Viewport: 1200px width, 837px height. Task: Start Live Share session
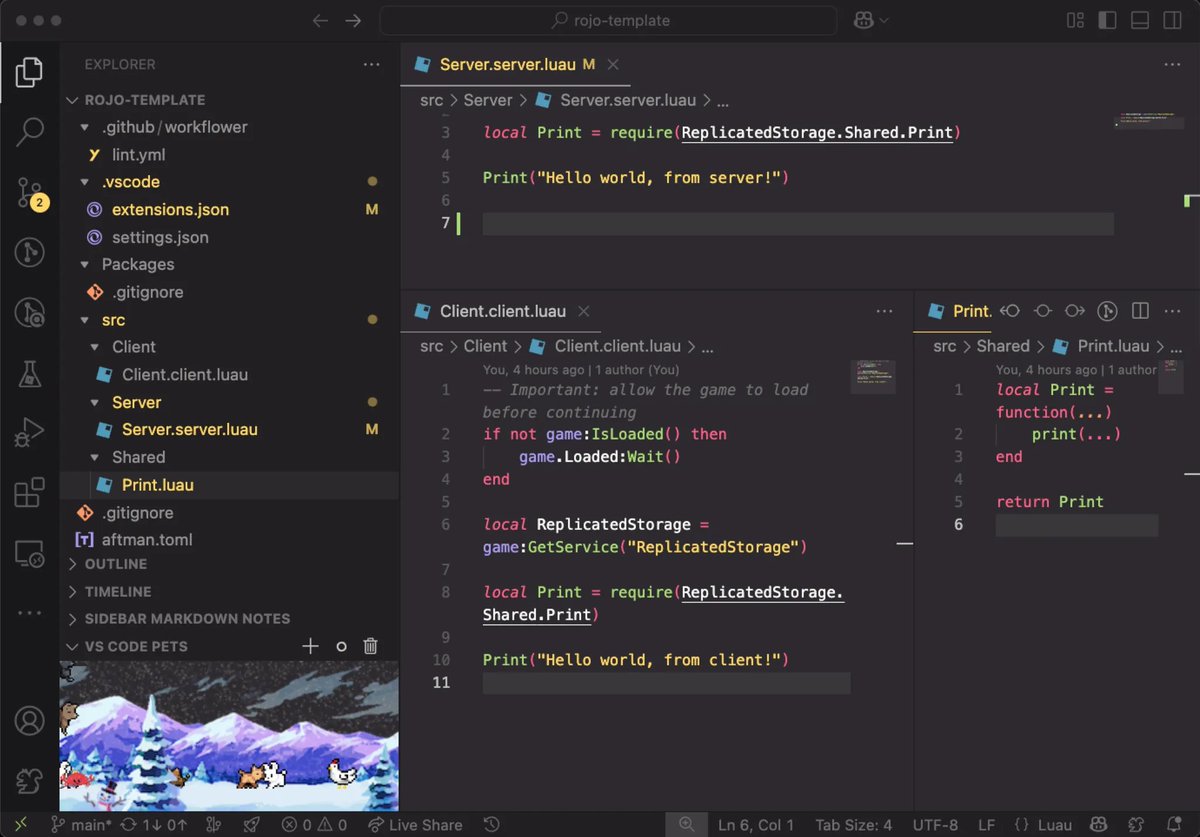pos(415,825)
